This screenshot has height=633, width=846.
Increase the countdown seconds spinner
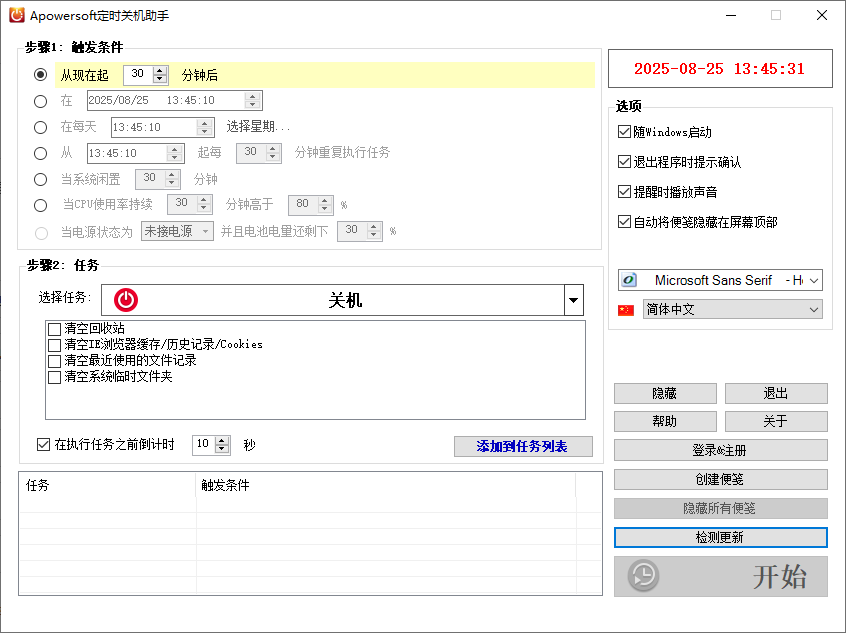pos(222,441)
